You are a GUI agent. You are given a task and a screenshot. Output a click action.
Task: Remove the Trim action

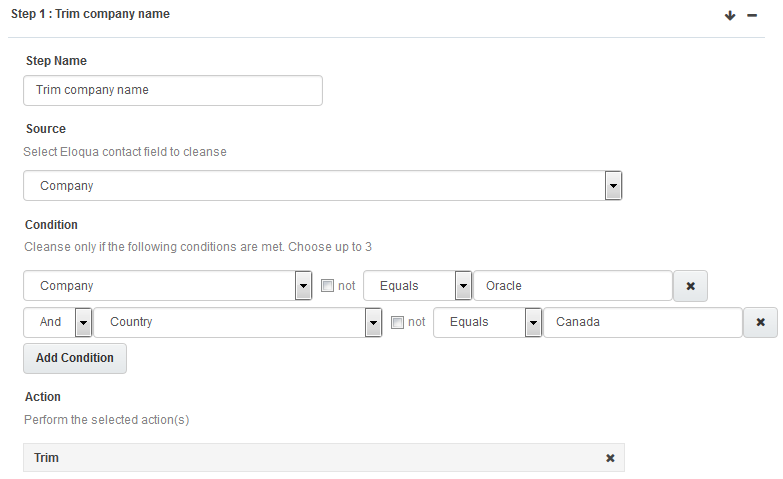click(x=610, y=458)
